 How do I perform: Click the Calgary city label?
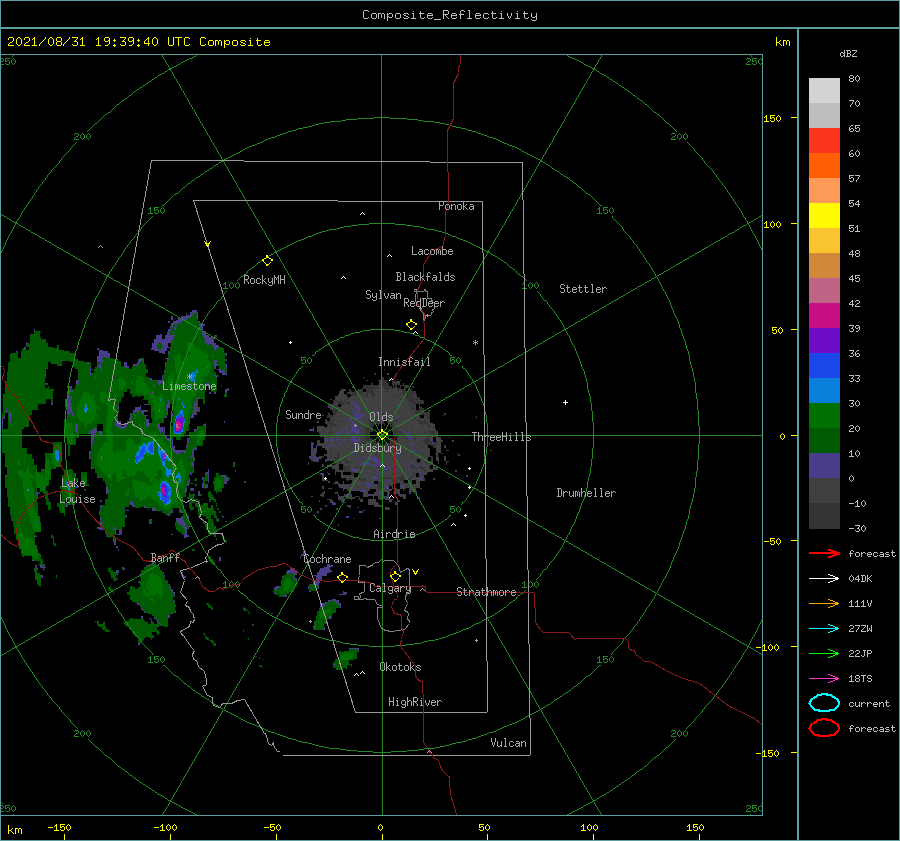[x=390, y=588]
